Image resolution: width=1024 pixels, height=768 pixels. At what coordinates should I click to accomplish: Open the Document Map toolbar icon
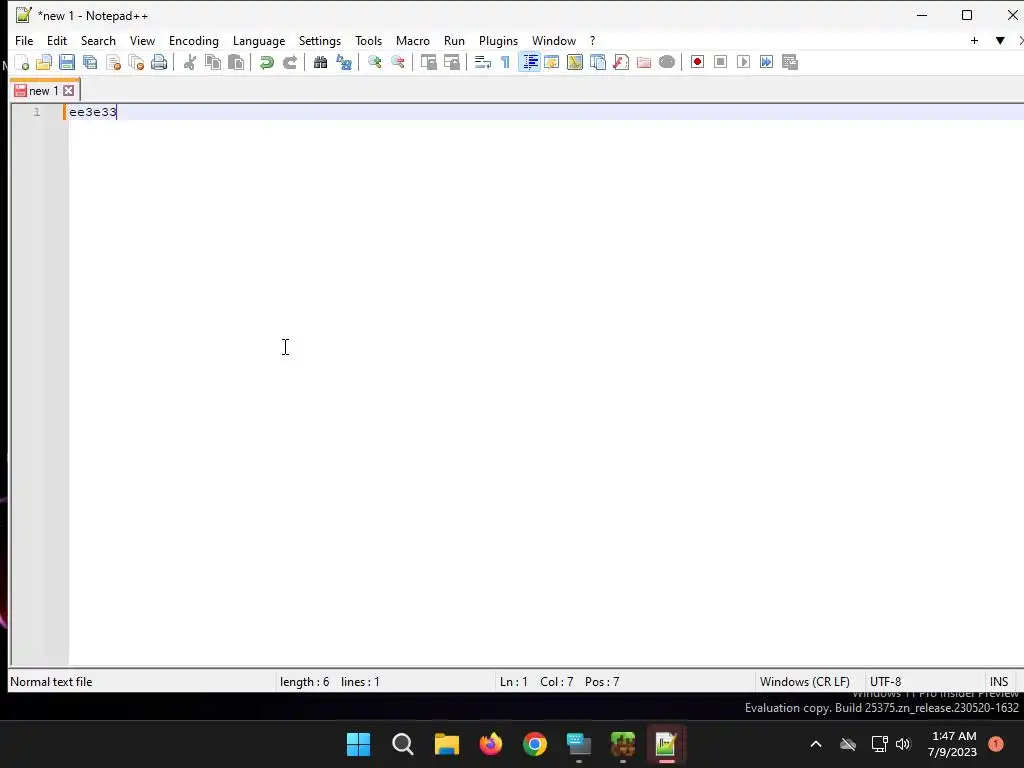click(575, 62)
